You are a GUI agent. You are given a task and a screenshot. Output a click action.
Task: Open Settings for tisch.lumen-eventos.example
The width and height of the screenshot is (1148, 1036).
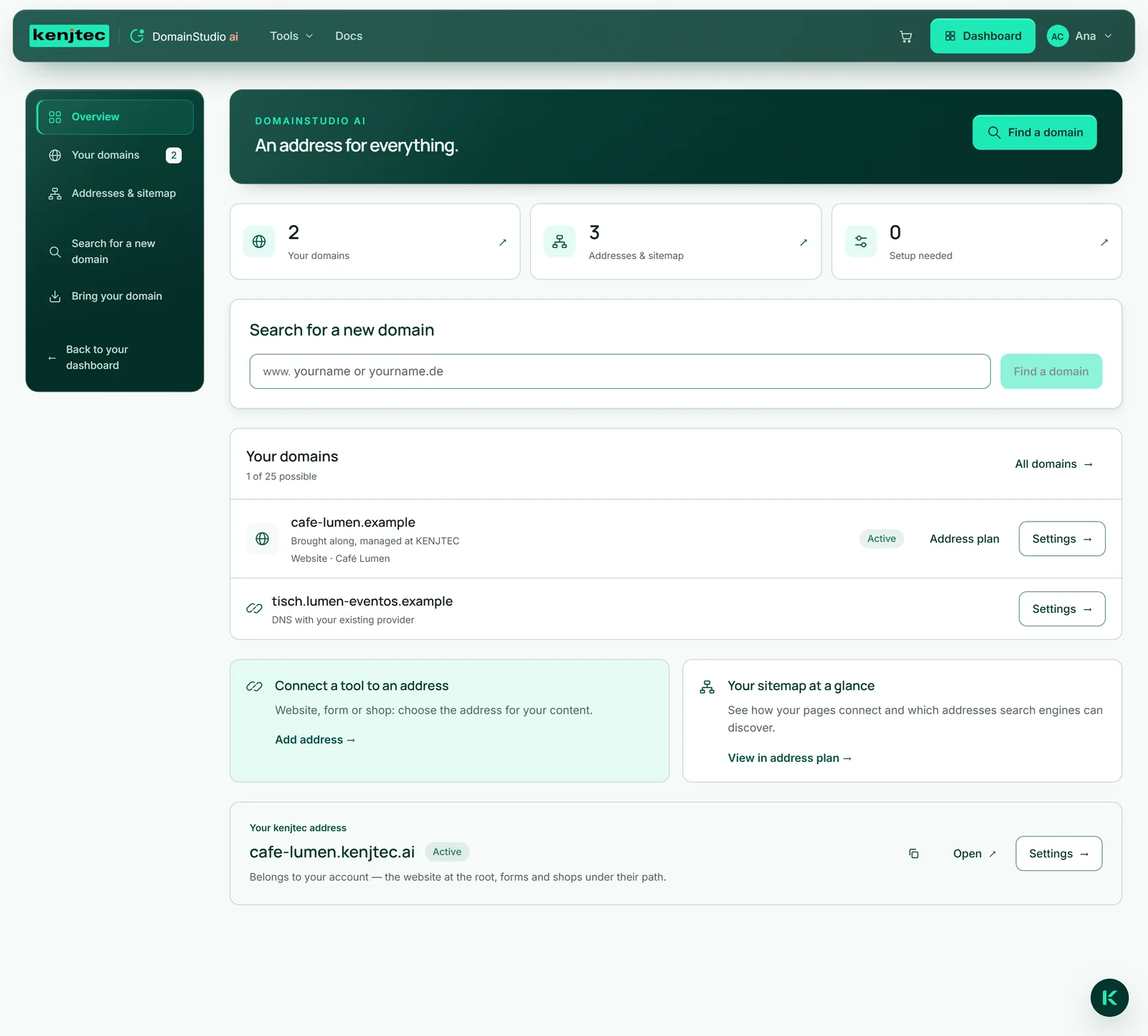[1062, 609]
